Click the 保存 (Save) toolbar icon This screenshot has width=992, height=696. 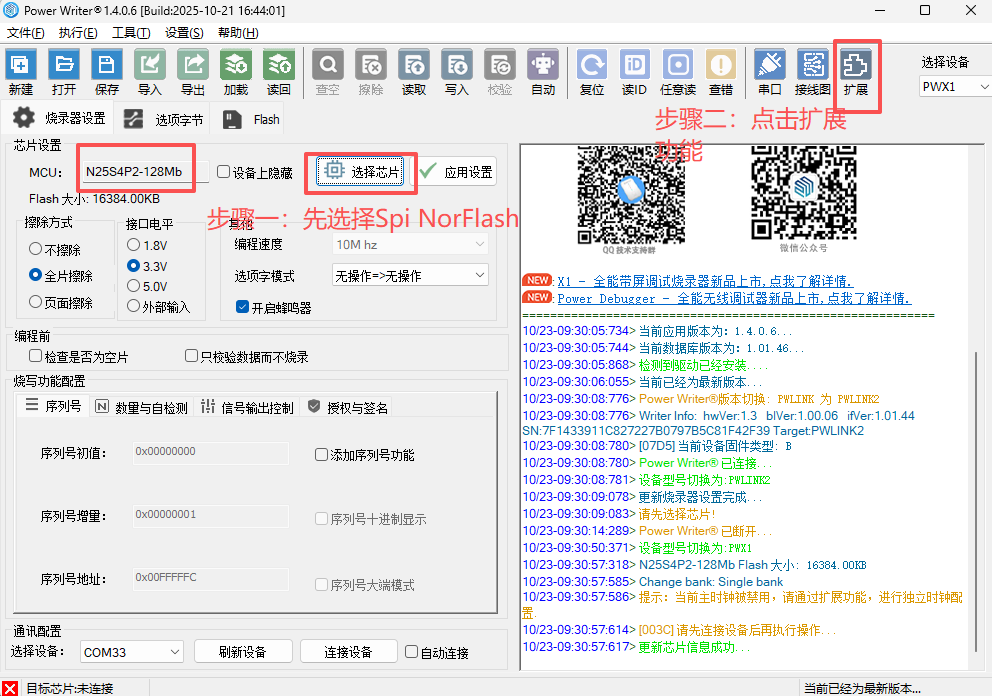(x=107, y=73)
